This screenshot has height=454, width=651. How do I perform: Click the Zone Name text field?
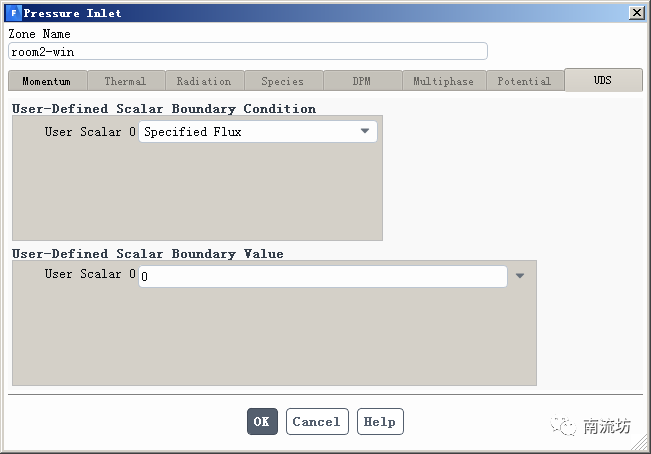click(x=248, y=51)
